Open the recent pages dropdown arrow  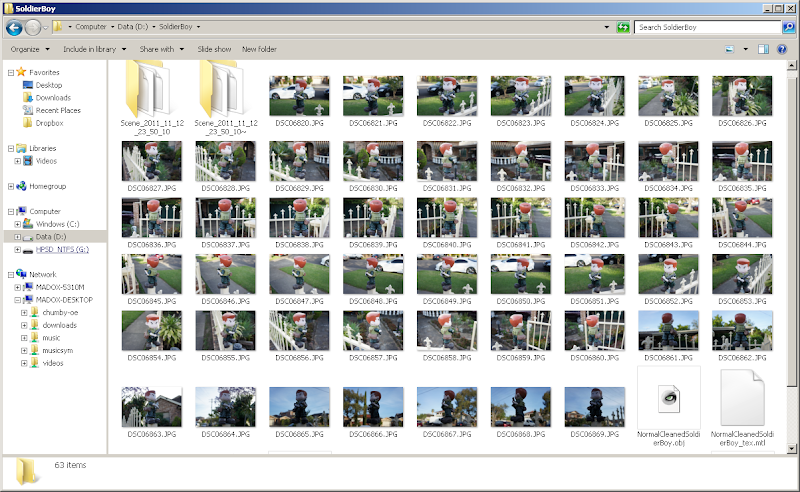(45, 28)
